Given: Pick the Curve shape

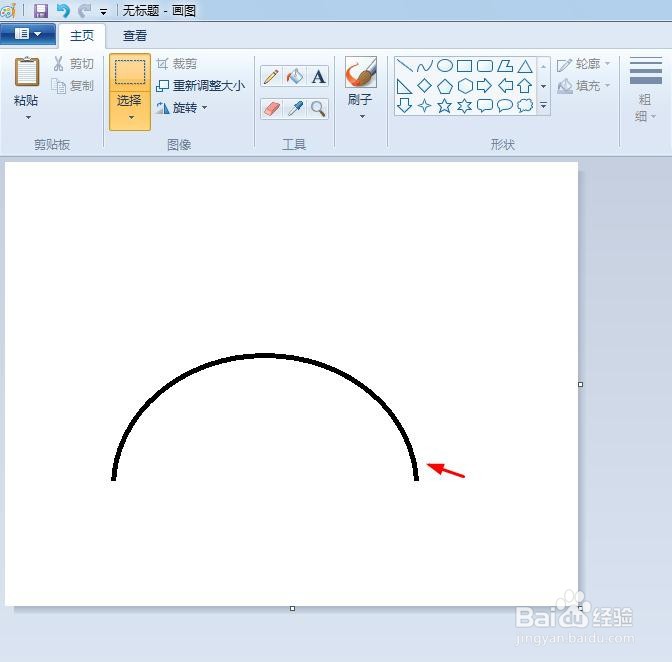Looking at the screenshot, I should [x=425, y=66].
